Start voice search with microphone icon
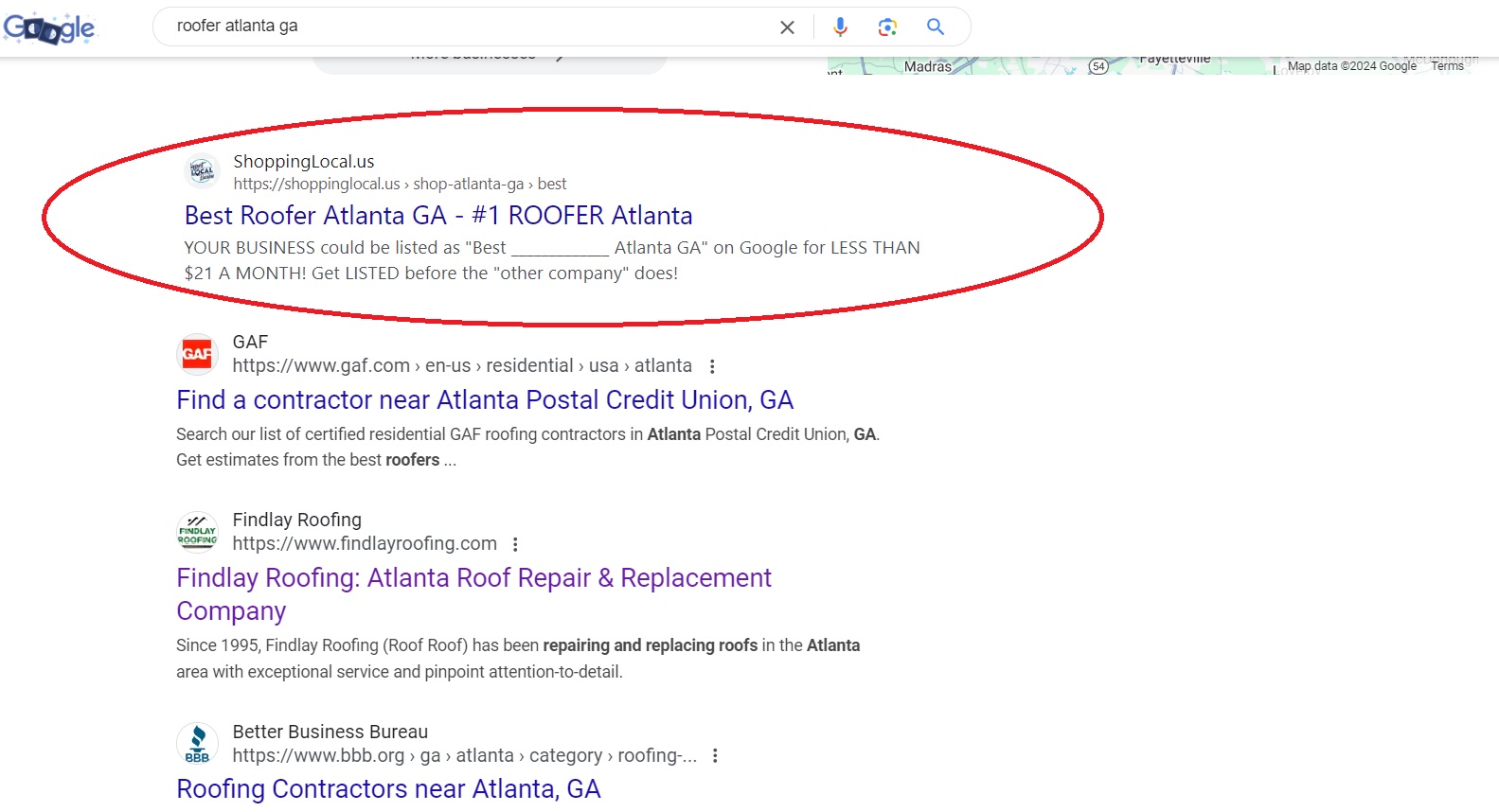Screen dimensions: 1499x812 [x=840, y=27]
